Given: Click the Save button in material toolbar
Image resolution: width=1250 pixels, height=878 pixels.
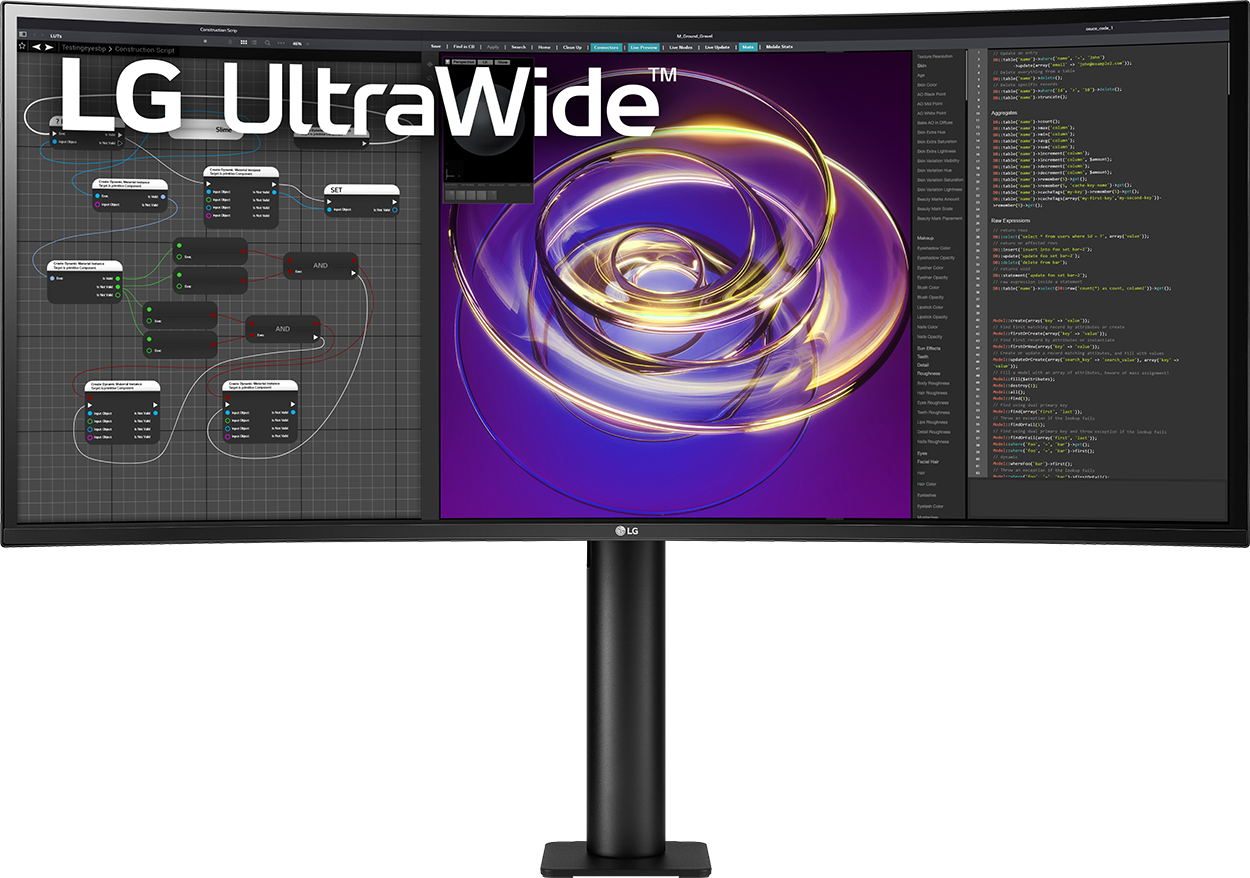Looking at the screenshot, I should coord(436,46).
